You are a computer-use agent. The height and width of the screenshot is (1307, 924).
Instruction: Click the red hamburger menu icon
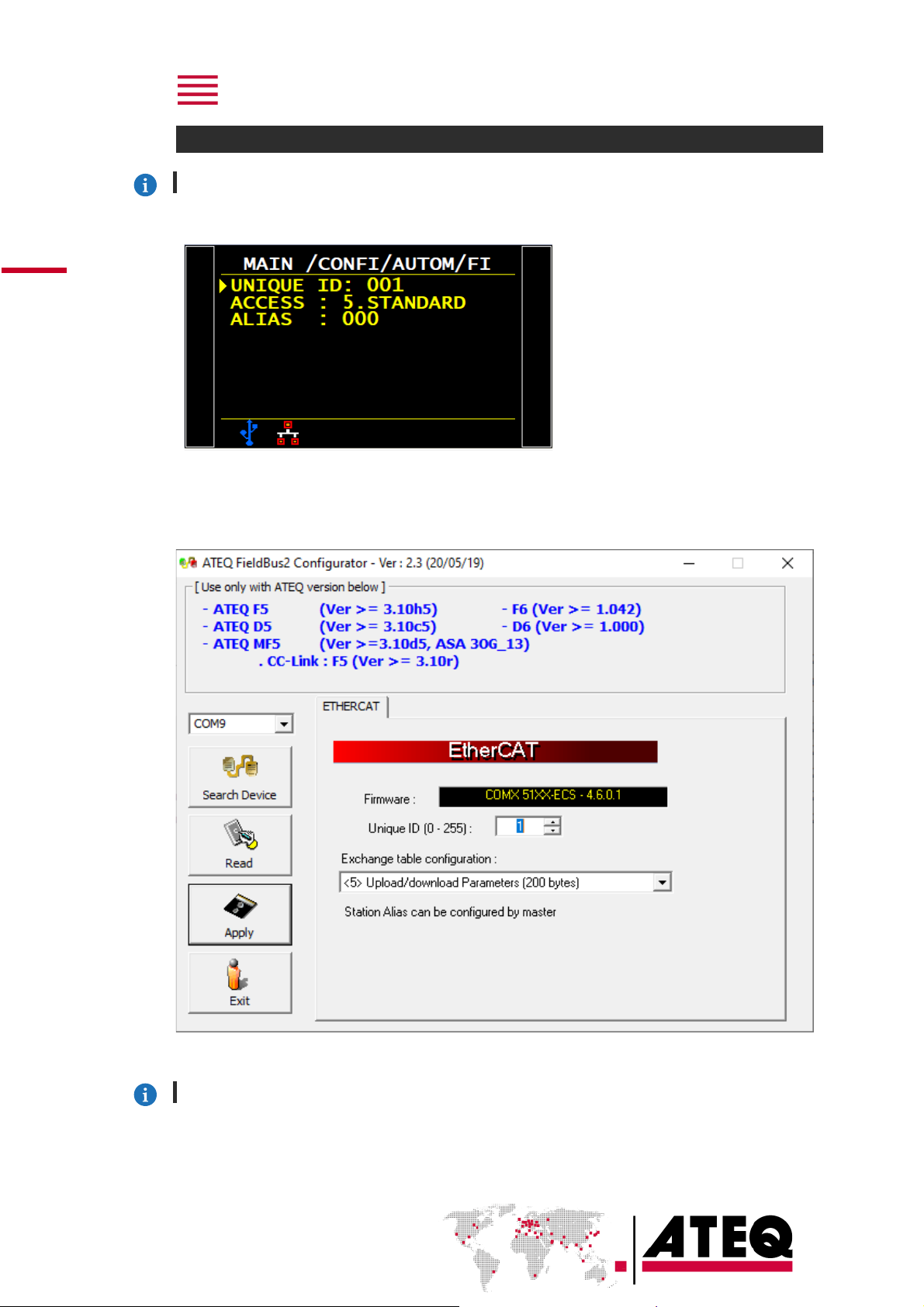[198, 90]
